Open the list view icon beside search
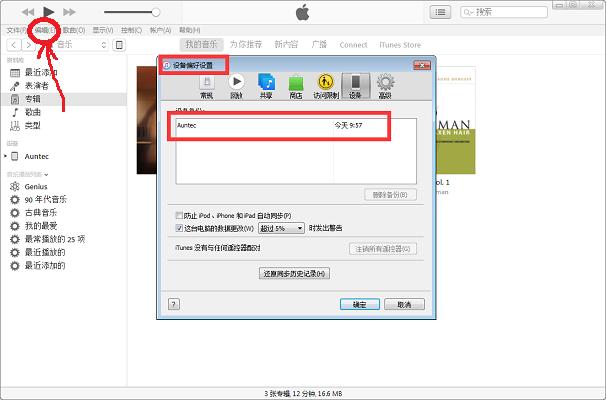This screenshot has height=400, width=606. coord(440,12)
